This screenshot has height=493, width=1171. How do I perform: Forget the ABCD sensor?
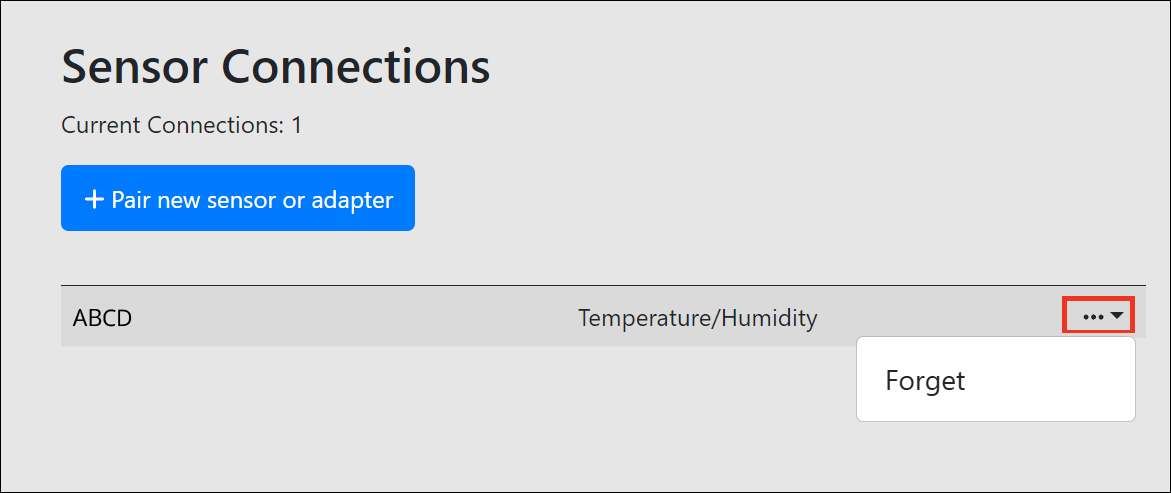pos(925,381)
